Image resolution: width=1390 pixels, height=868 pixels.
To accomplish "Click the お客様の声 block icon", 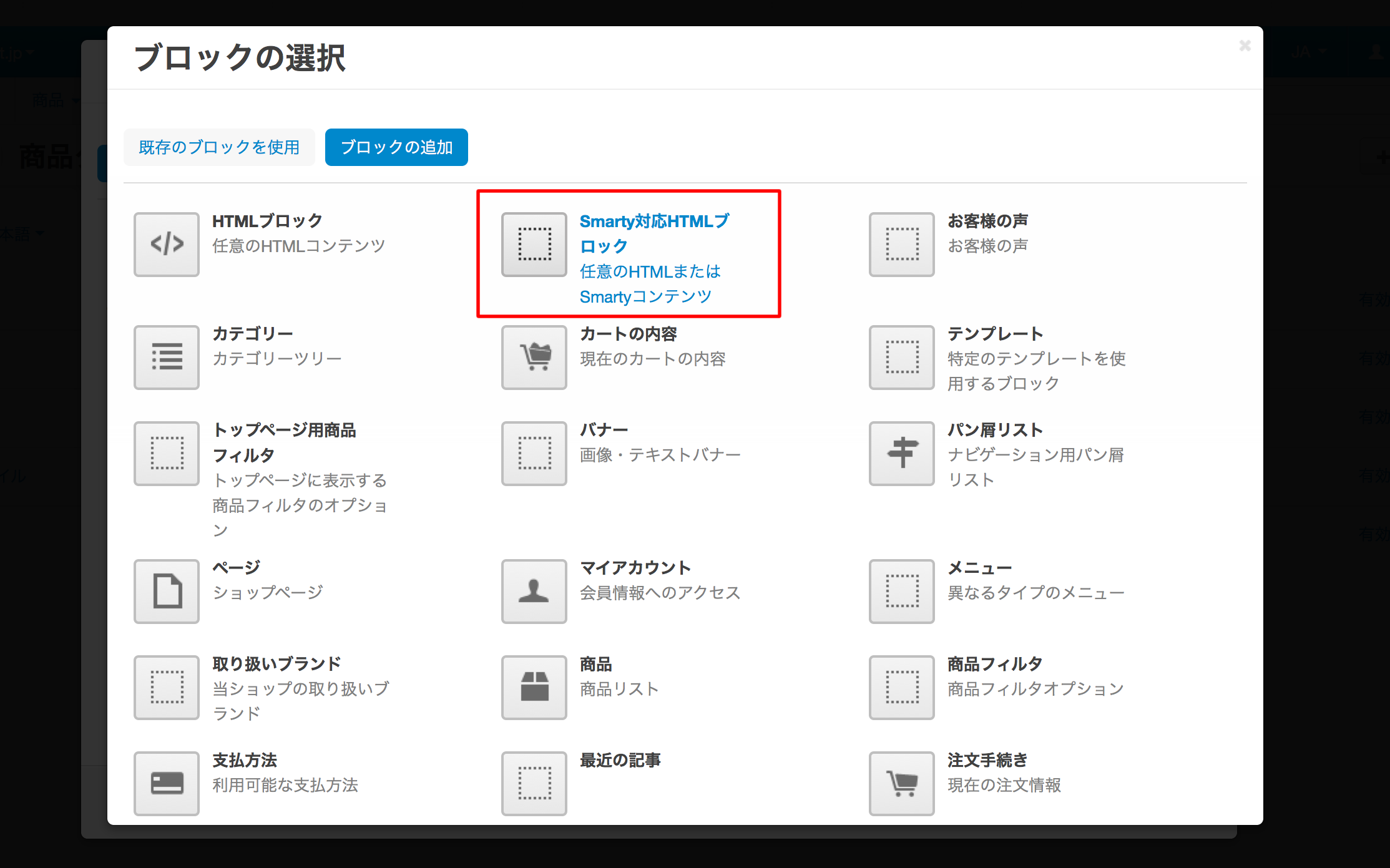I will point(902,244).
